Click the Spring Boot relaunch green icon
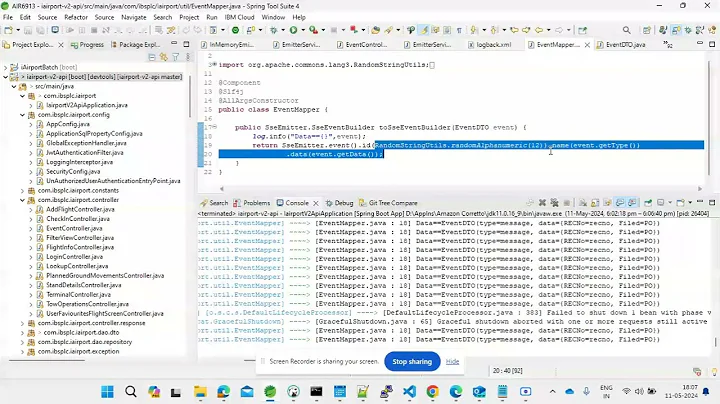The height and width of the screenshot is (404, 720). (x=235, y=30)
